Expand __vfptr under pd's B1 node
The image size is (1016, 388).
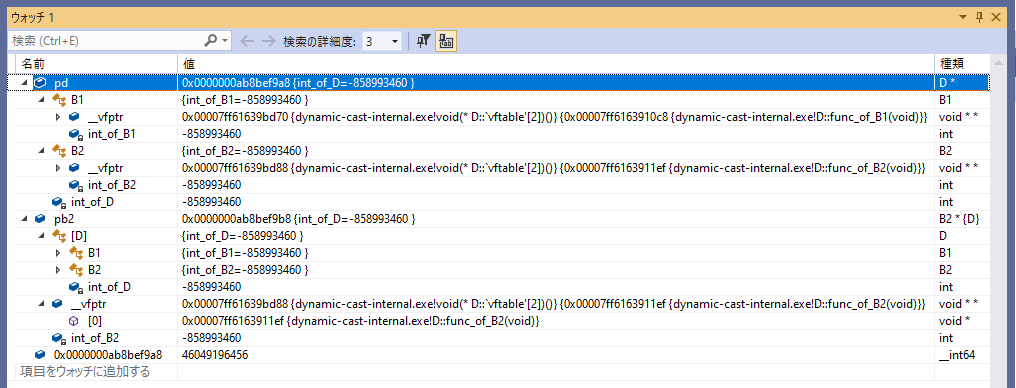pyautogui.click(x=58, y=117)
